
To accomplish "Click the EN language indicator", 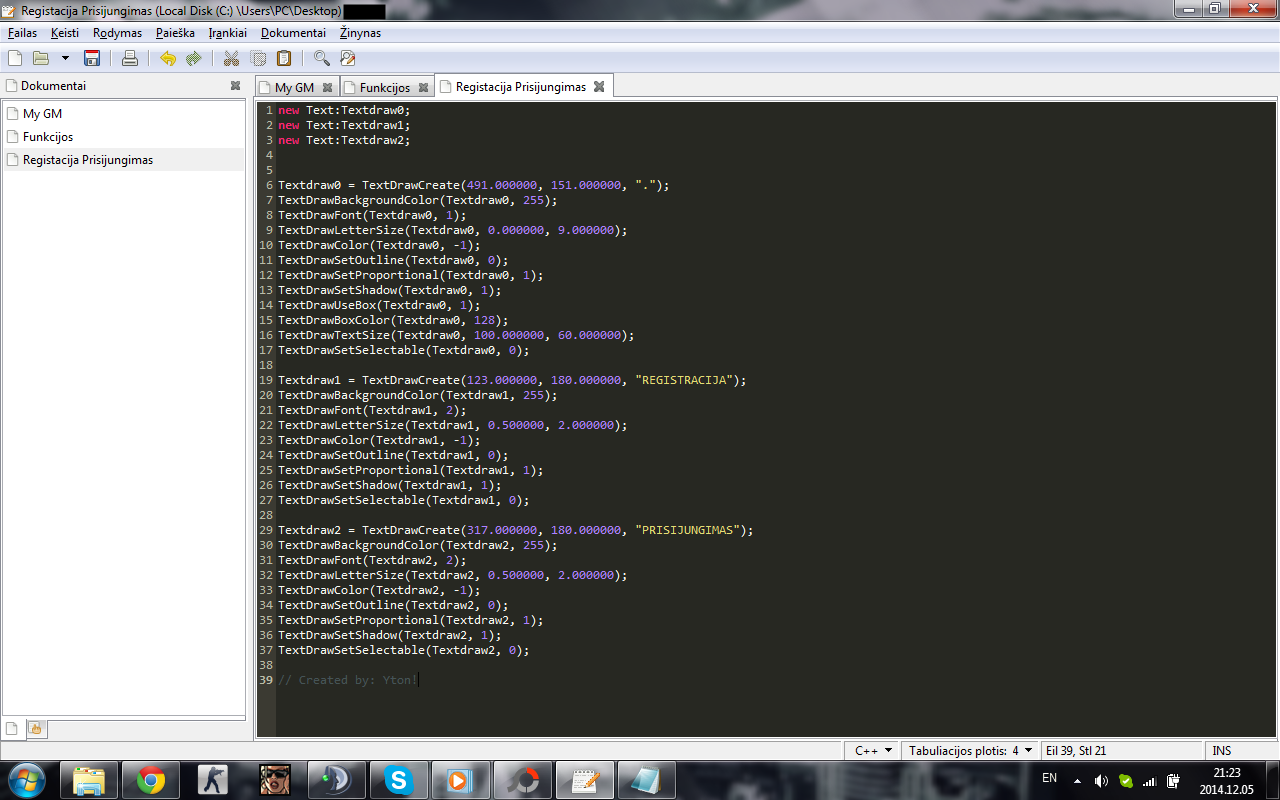I will click(1049, 778).
